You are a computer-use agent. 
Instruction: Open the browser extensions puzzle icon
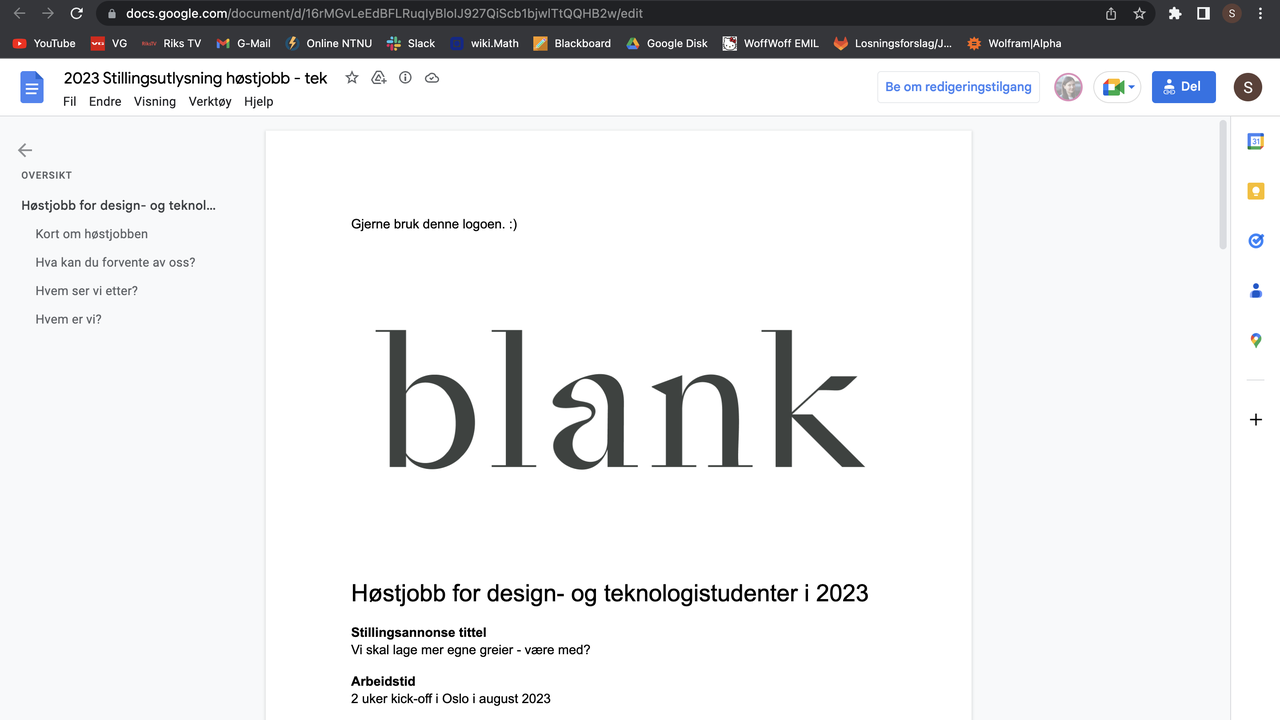click(1175, 14)
